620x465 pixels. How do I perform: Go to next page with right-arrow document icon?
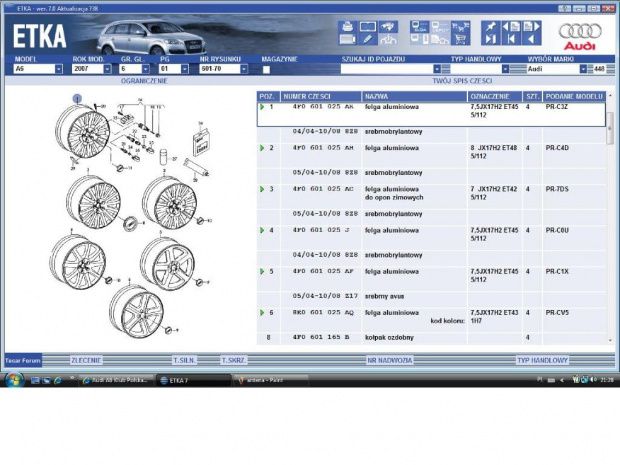531,27
